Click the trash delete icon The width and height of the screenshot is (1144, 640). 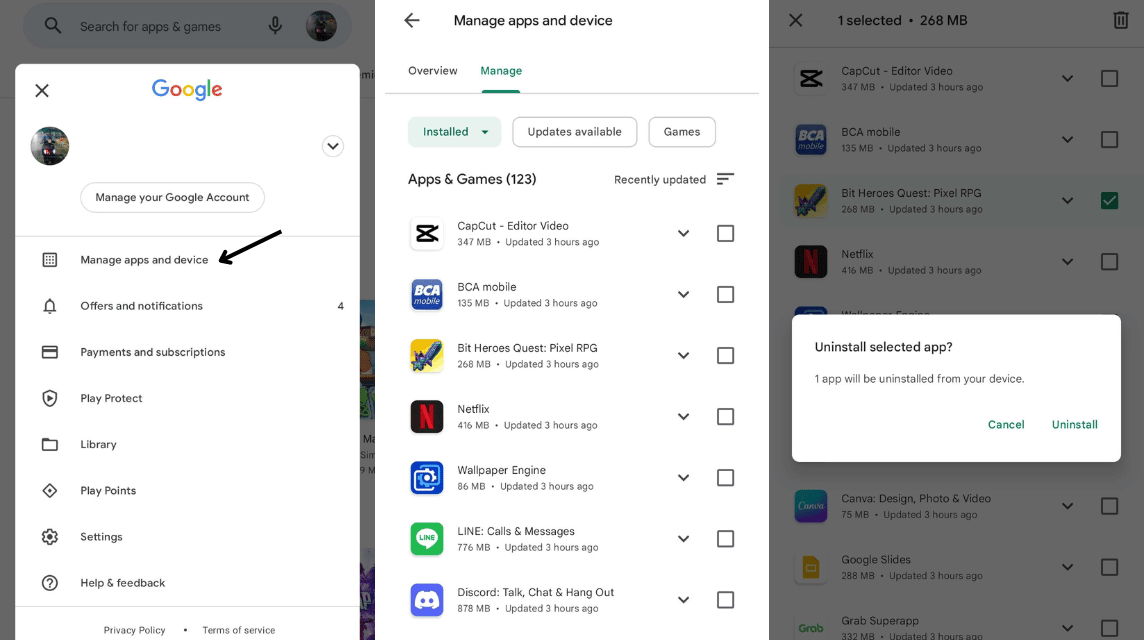tap(1121, 20)
